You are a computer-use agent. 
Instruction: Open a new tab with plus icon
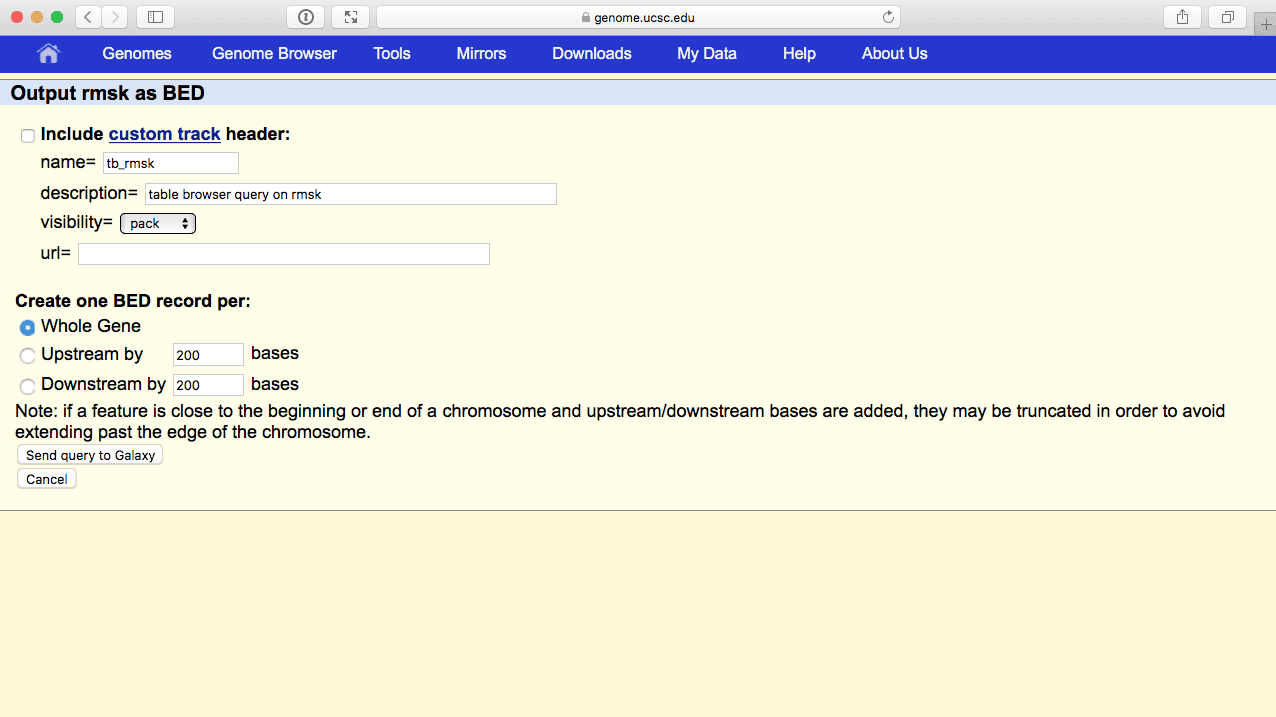[1266, 25]
